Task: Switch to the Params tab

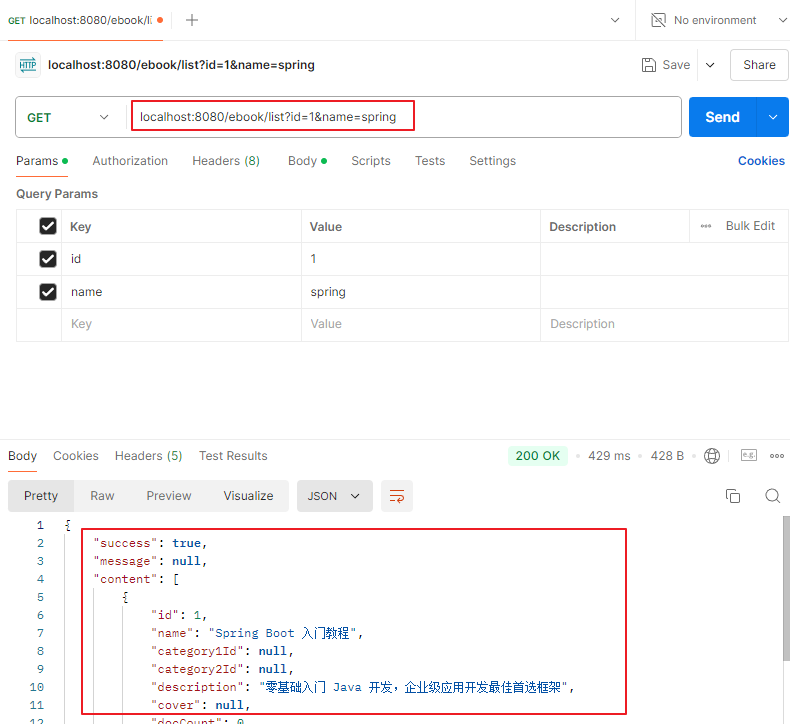Action: click(x=42, y=161)
